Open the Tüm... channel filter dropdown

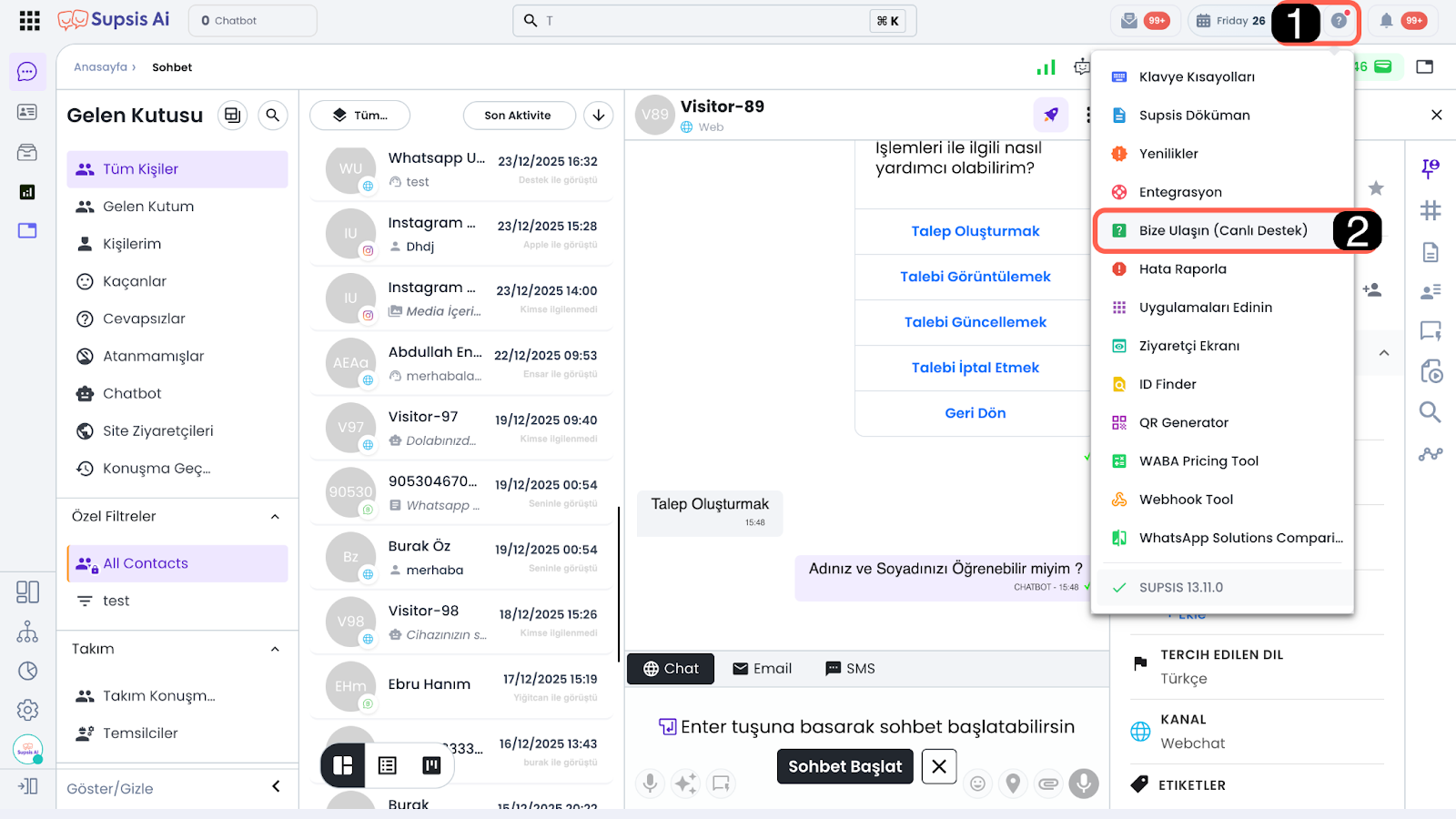[359, 115]
